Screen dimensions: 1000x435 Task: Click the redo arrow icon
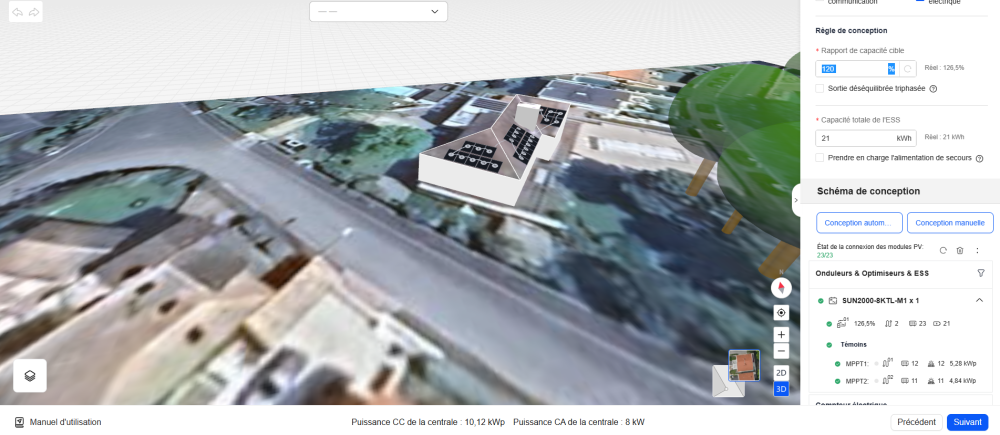click(34, 12)
